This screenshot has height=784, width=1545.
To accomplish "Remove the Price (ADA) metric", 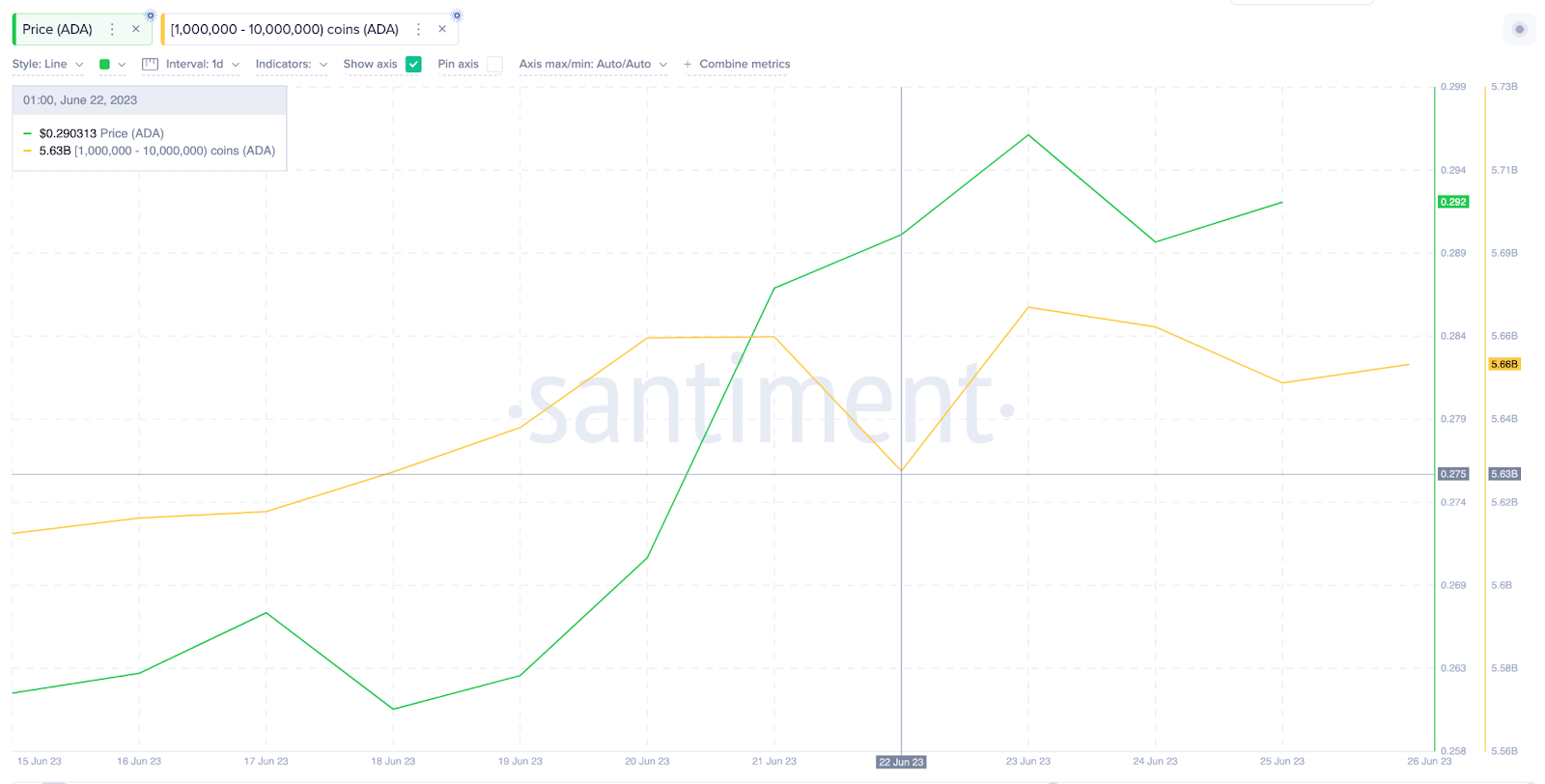I will click(x=136, y=30).
